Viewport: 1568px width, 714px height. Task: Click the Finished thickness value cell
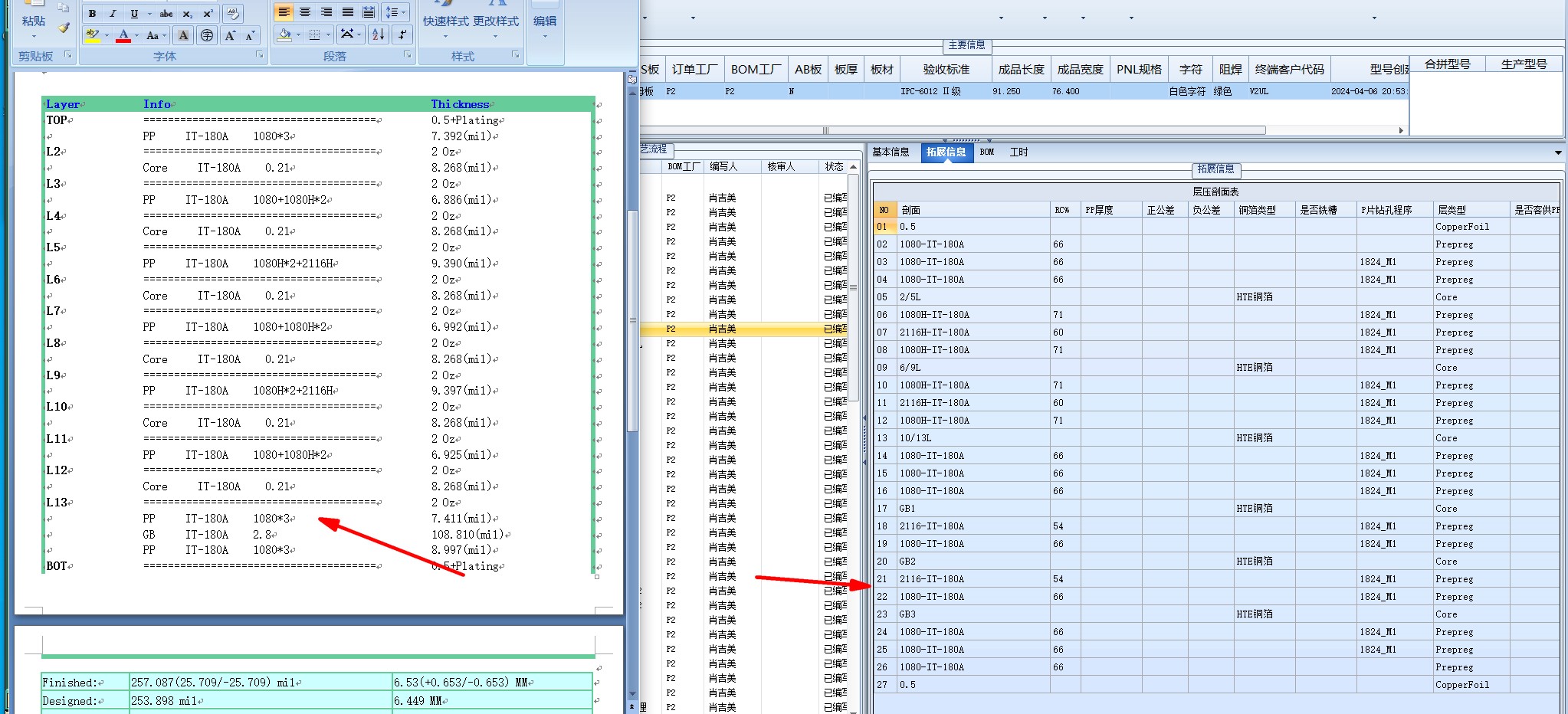pyautogui.click(x=260, y=682)
